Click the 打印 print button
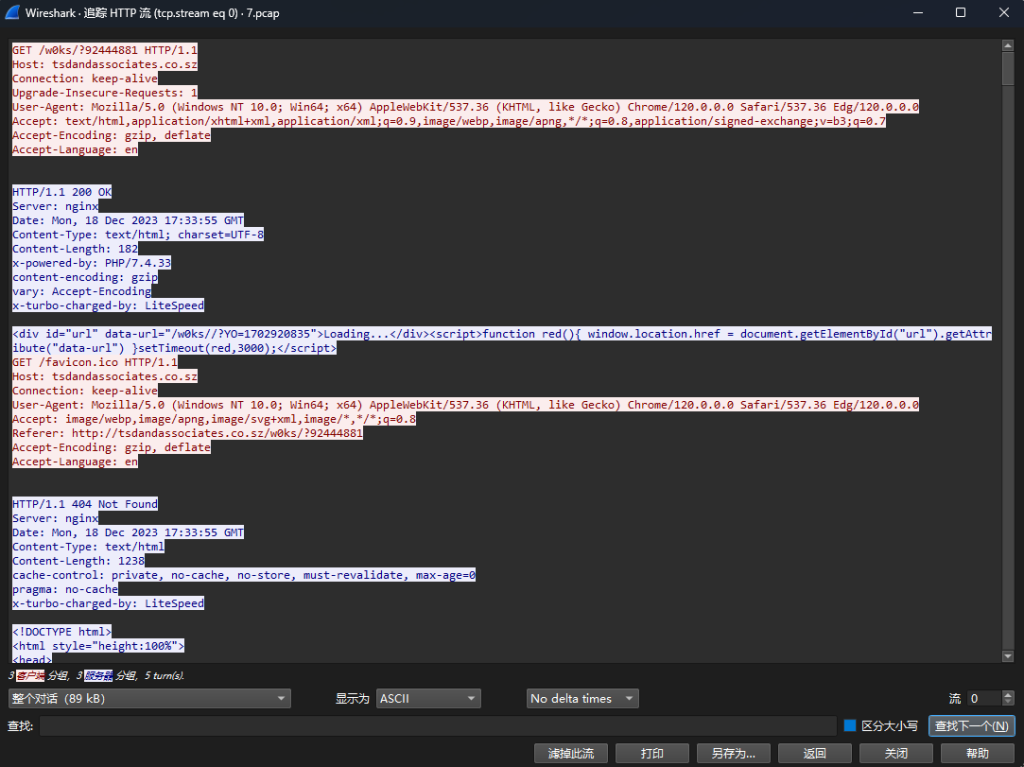Viewport: 1024px width, 767px height. click(652, 753)
